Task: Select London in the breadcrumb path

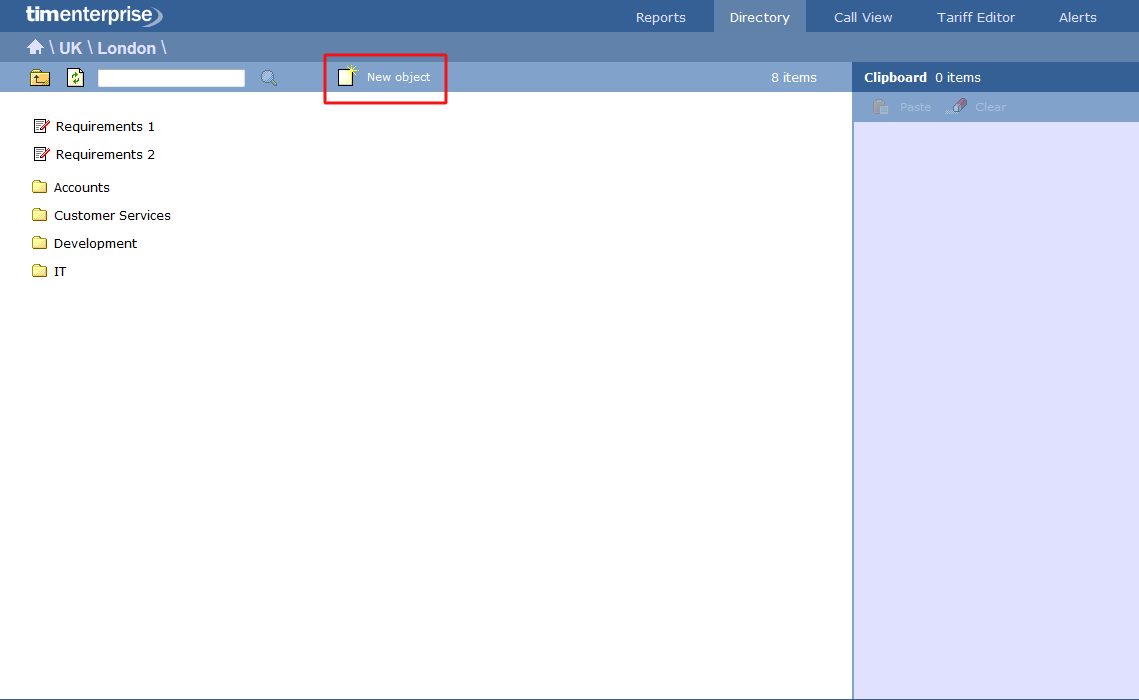Action: [x=126, y=48]
